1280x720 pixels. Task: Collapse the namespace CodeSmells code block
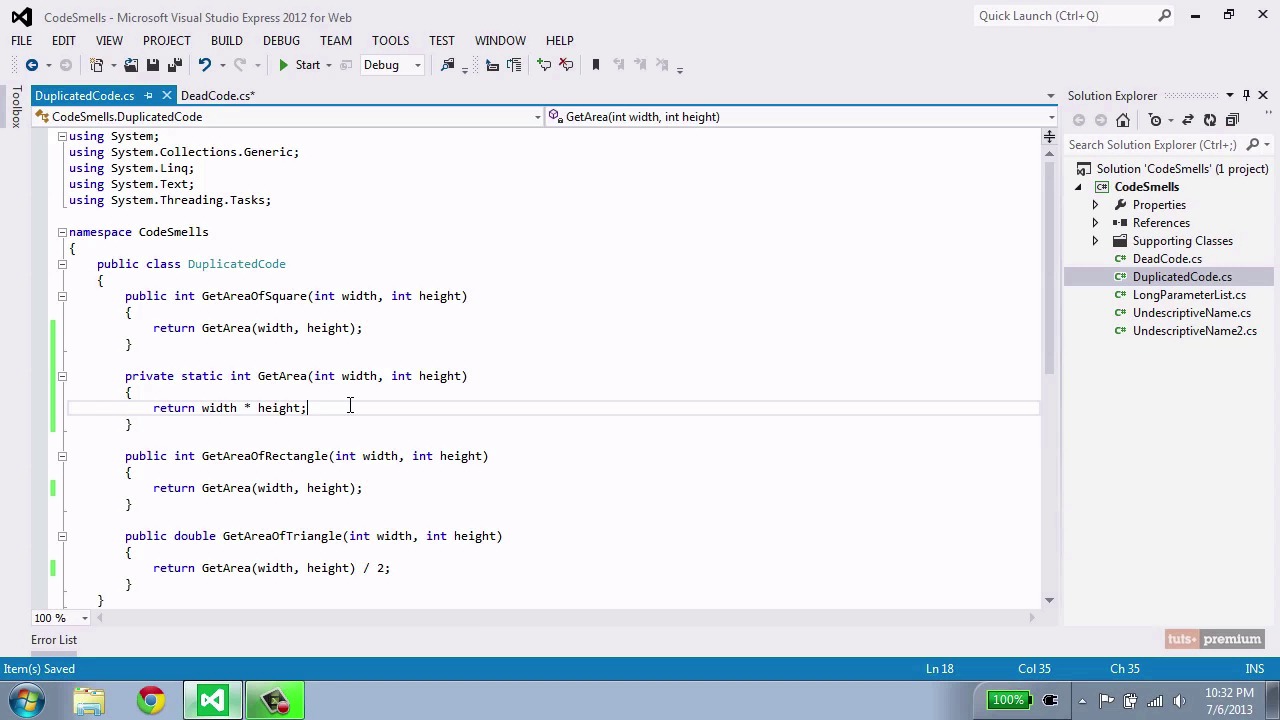coord(62,232)
